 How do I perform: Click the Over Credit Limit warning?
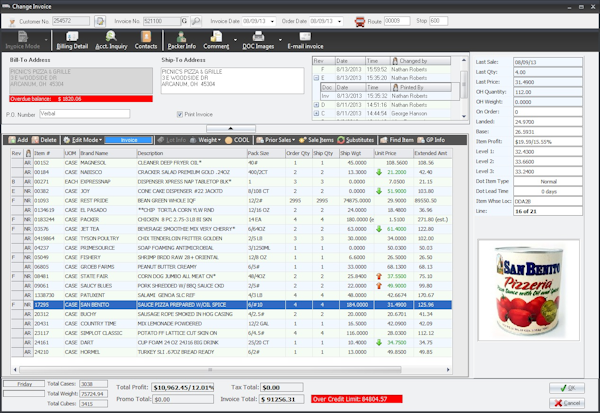(x=357, y=399)
